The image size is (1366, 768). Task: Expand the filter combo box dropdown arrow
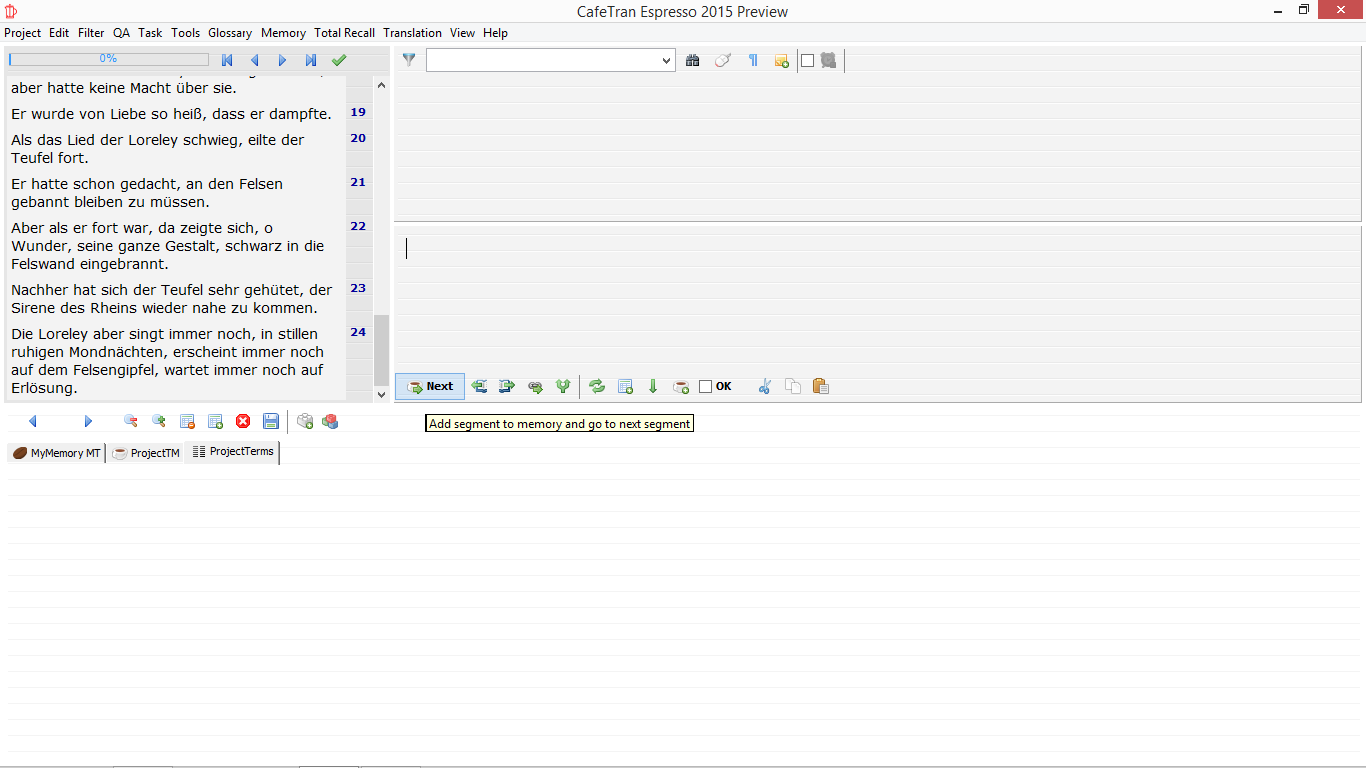click(x=667, y=61)
